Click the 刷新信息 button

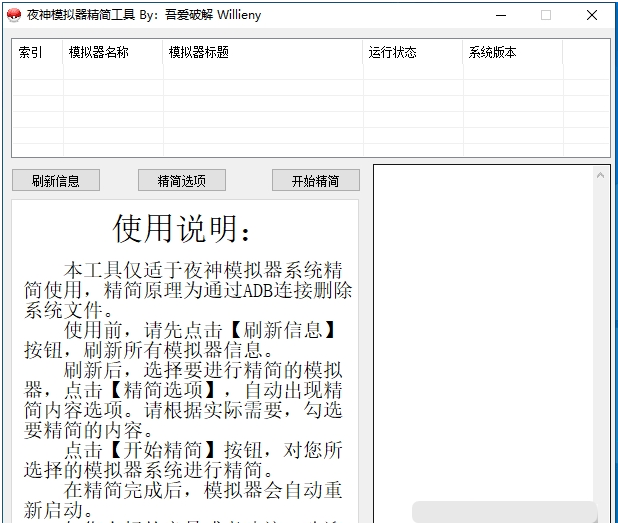pos(56,180)
